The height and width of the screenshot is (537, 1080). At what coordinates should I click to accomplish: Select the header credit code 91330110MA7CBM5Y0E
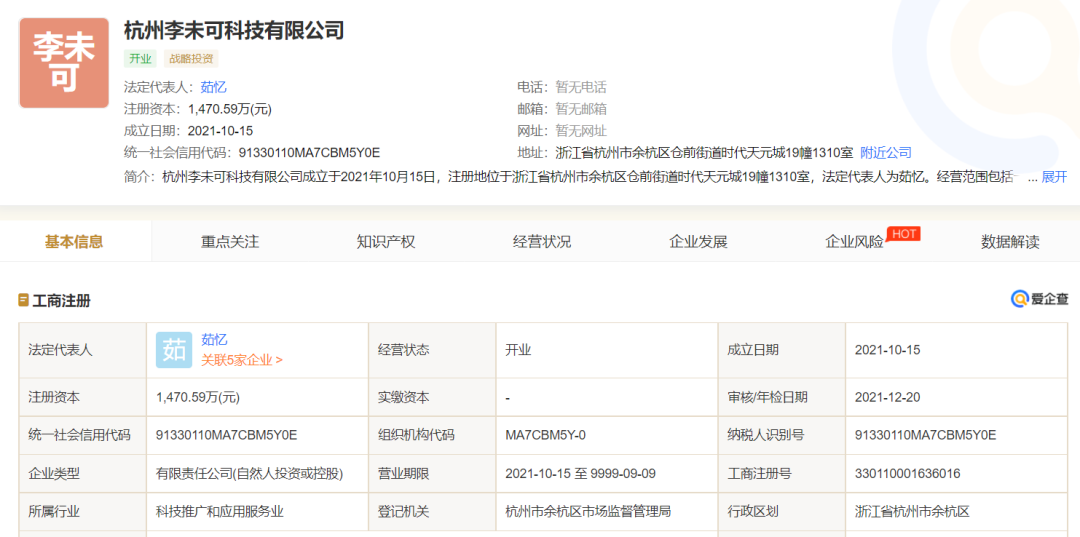point(309,153)
